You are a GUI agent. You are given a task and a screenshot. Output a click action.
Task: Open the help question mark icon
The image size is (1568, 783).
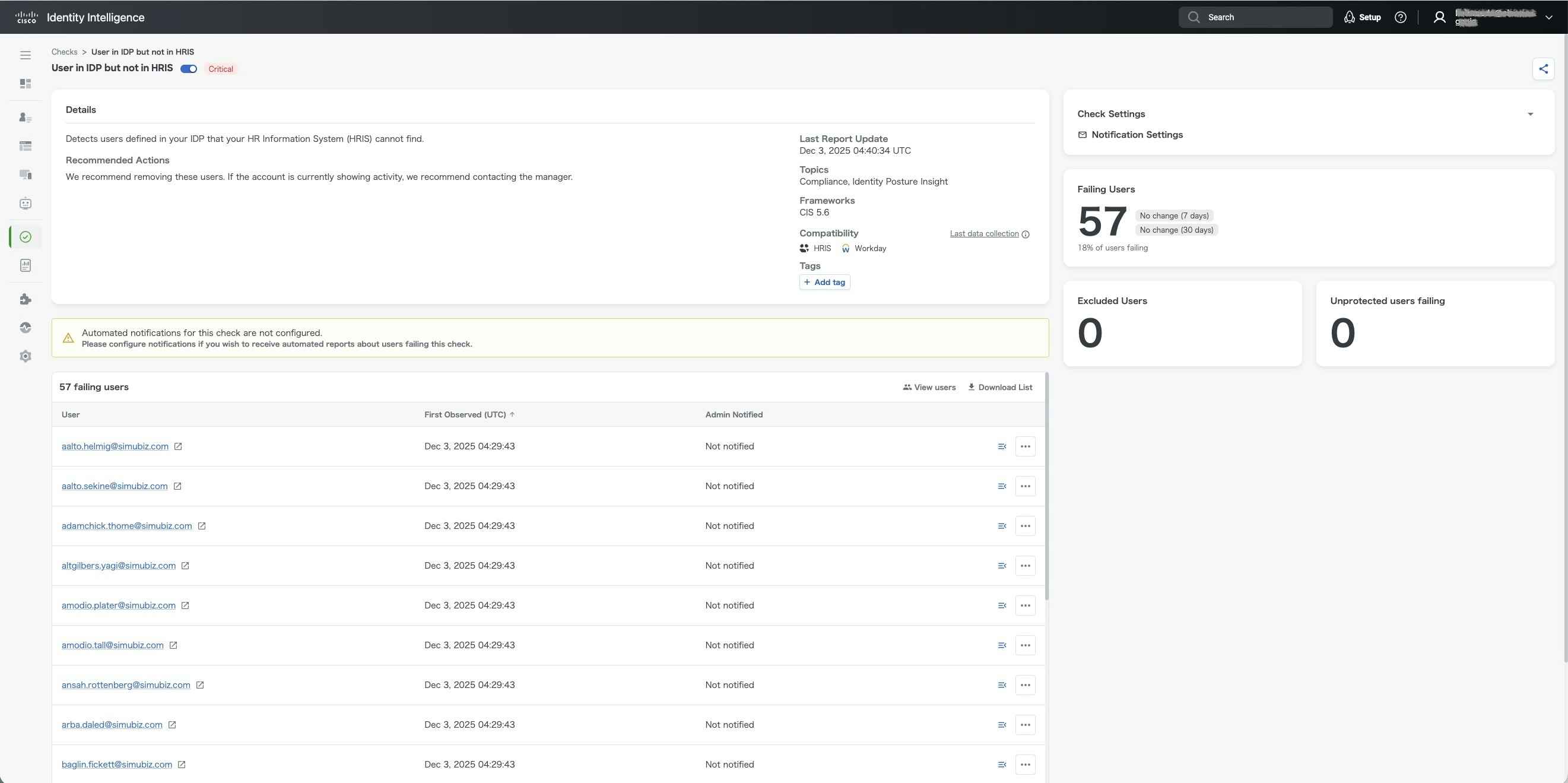(1400, 17)
